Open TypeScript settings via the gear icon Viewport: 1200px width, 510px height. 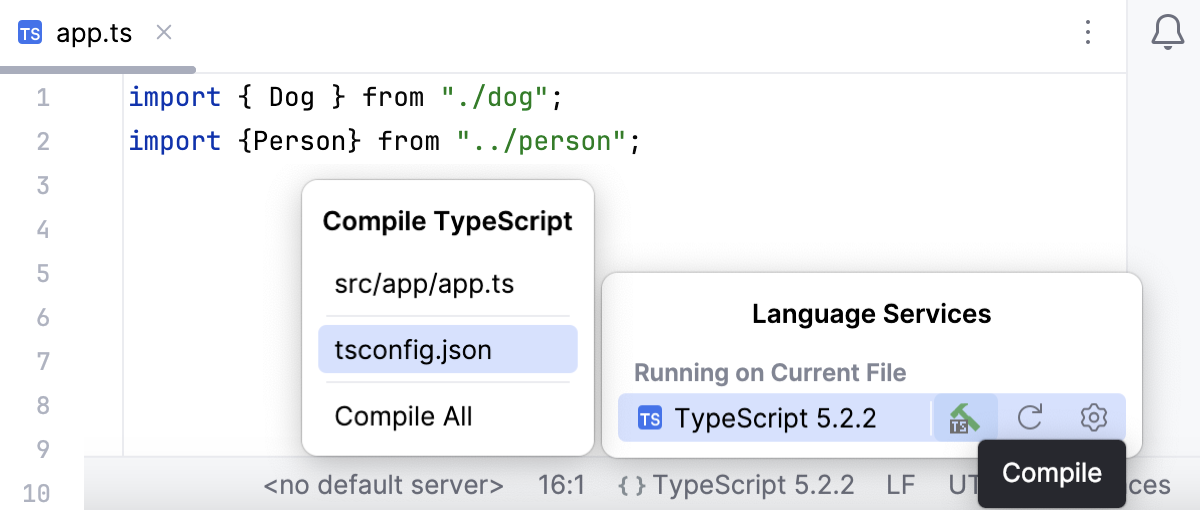pos(1094,417)
